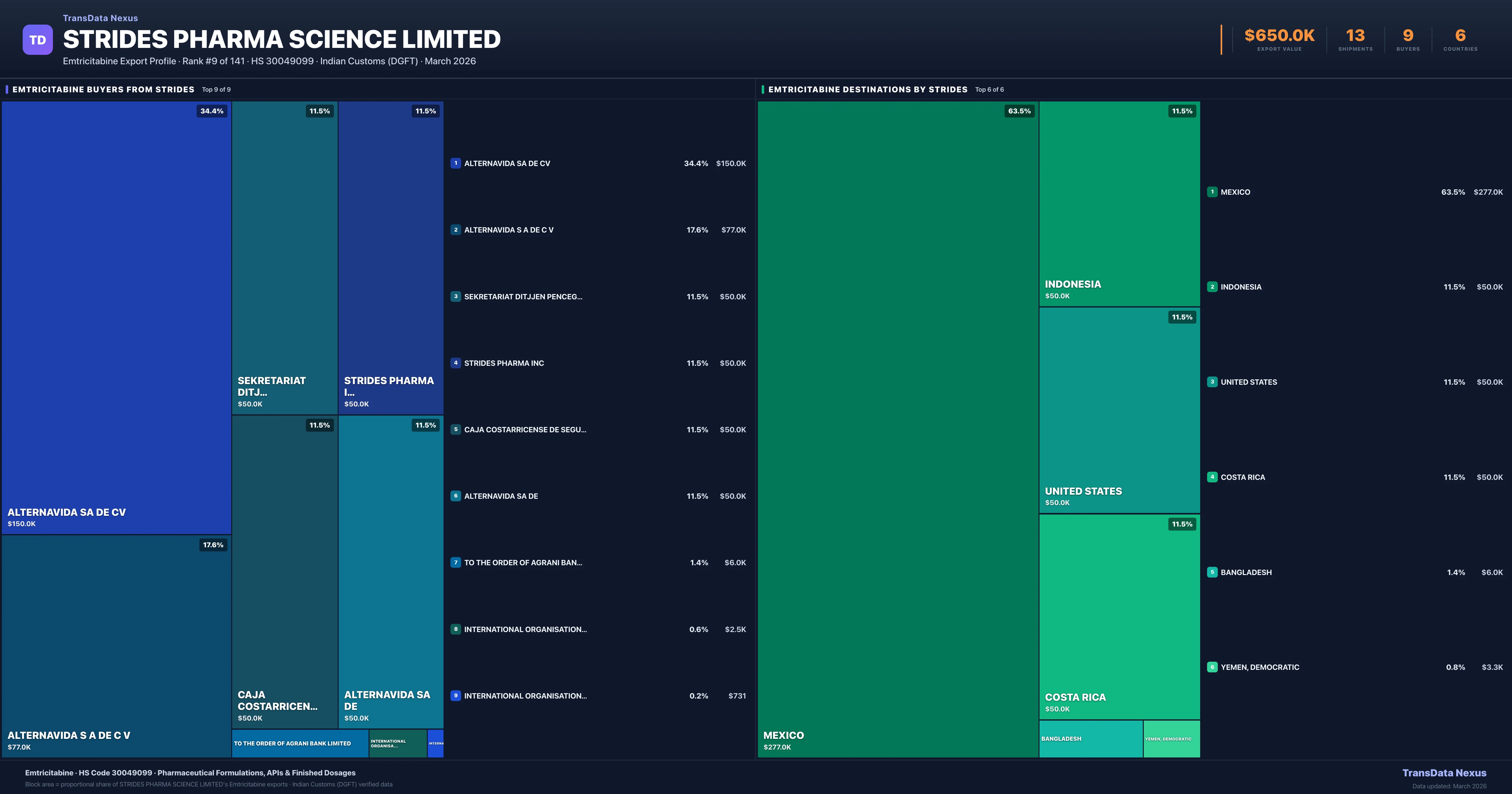Click rank badge 6 beside YEMEN, DEMOCRATIC
The width and height of the screenshot is (1512, 794).
point(1212,667)
